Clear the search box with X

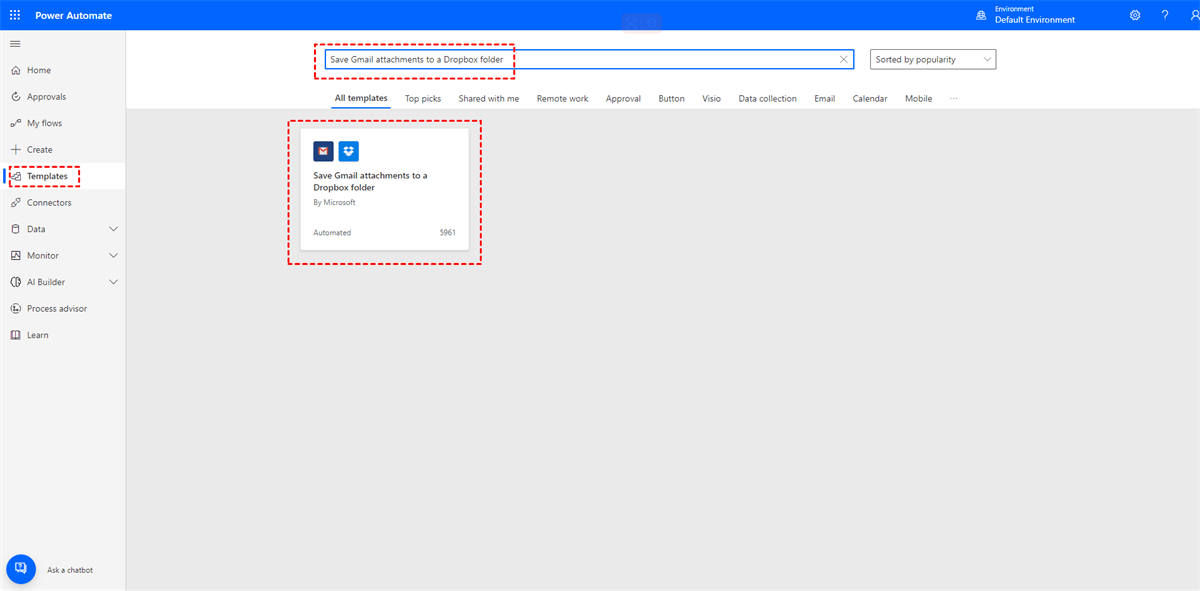843,60
